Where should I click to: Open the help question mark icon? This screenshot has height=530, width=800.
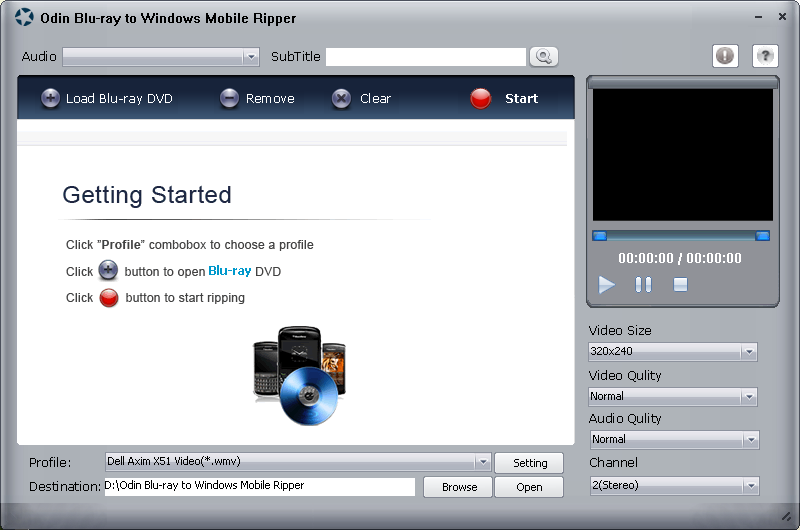click(765, 56)
